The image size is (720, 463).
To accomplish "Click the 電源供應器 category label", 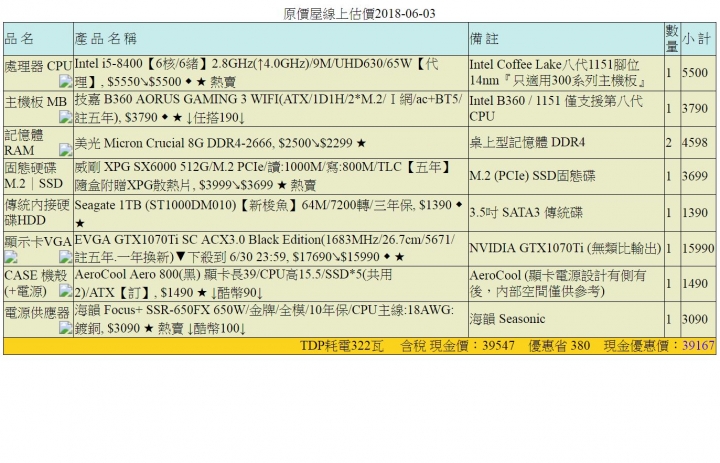I will [37, 313].
